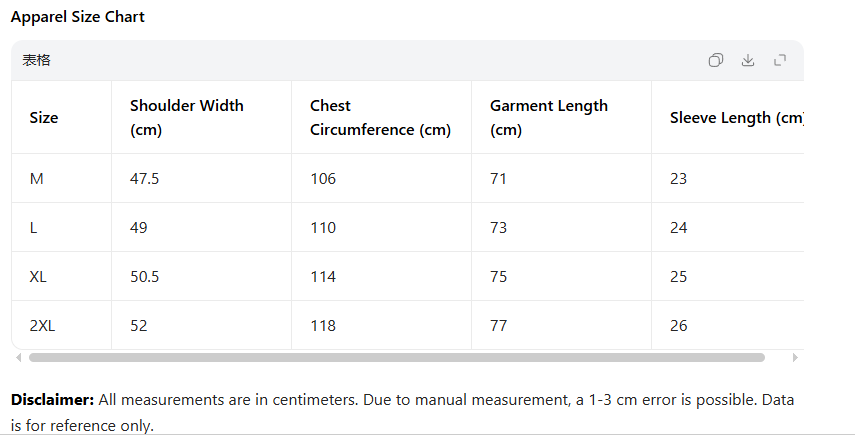Click the horizontal scrollbar thumb
Image resolution: width=855 pixels, height=439 pixels.
(x=396, y=357)
